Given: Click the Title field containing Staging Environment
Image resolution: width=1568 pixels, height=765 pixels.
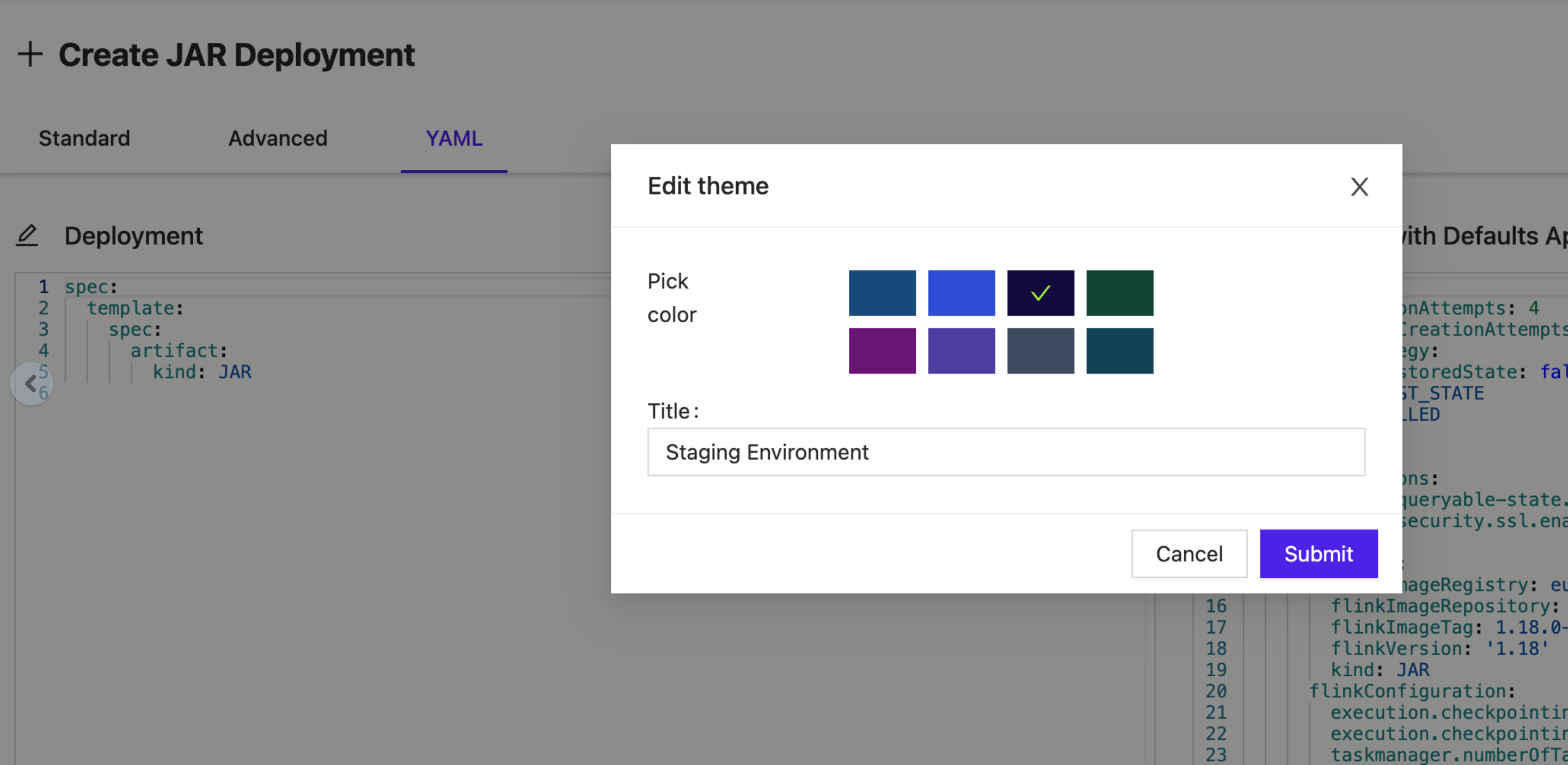Looking at the screenshot, I should coord(1006,452).
